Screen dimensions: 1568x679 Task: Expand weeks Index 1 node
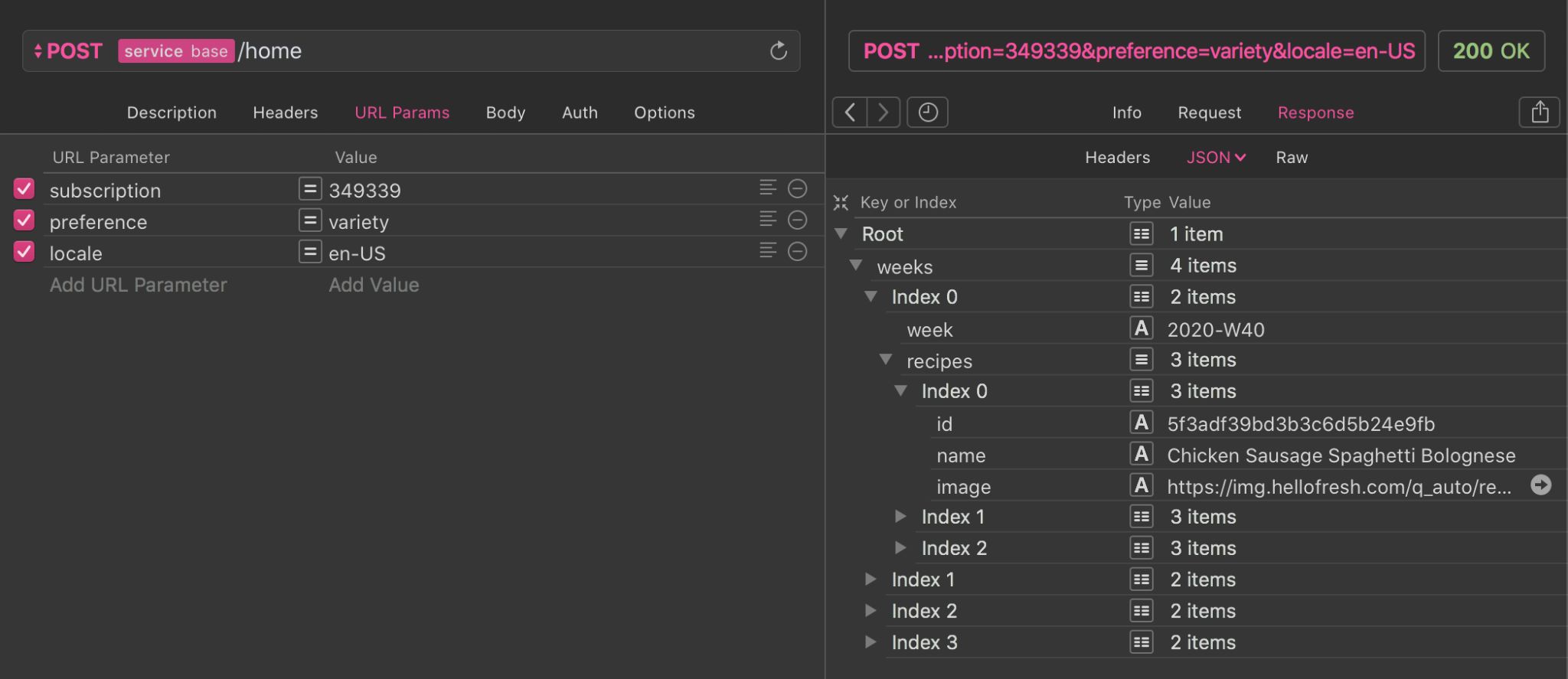[871, 579]
